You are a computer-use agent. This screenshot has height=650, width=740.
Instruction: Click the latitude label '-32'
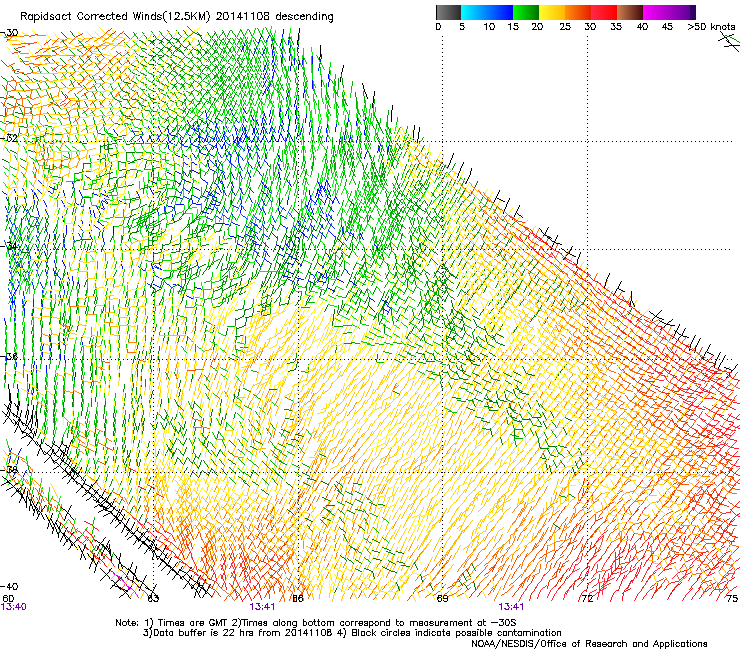tap(10, 138)
